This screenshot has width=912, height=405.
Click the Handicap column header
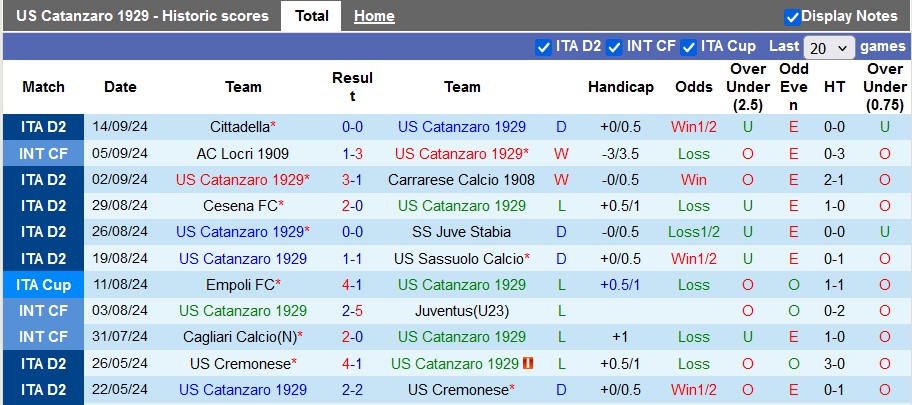(x=621, y=87)
